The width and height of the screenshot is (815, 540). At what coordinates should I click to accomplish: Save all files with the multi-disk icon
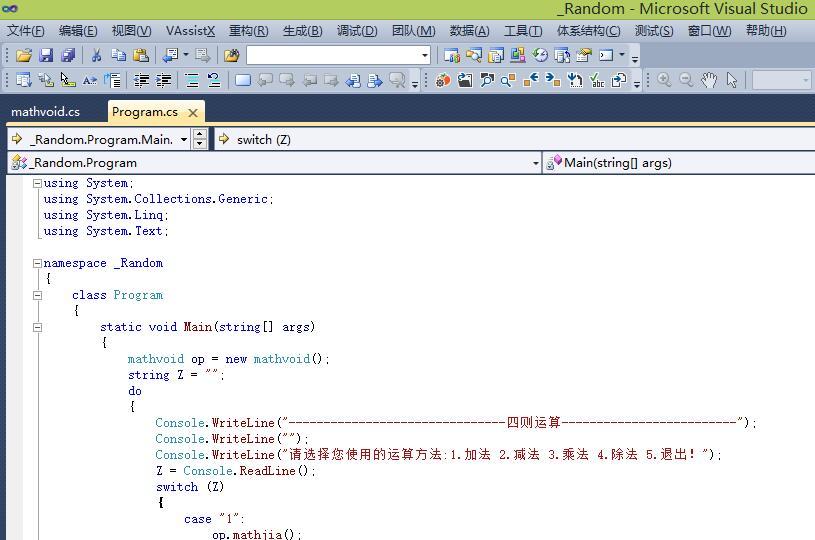68,55
